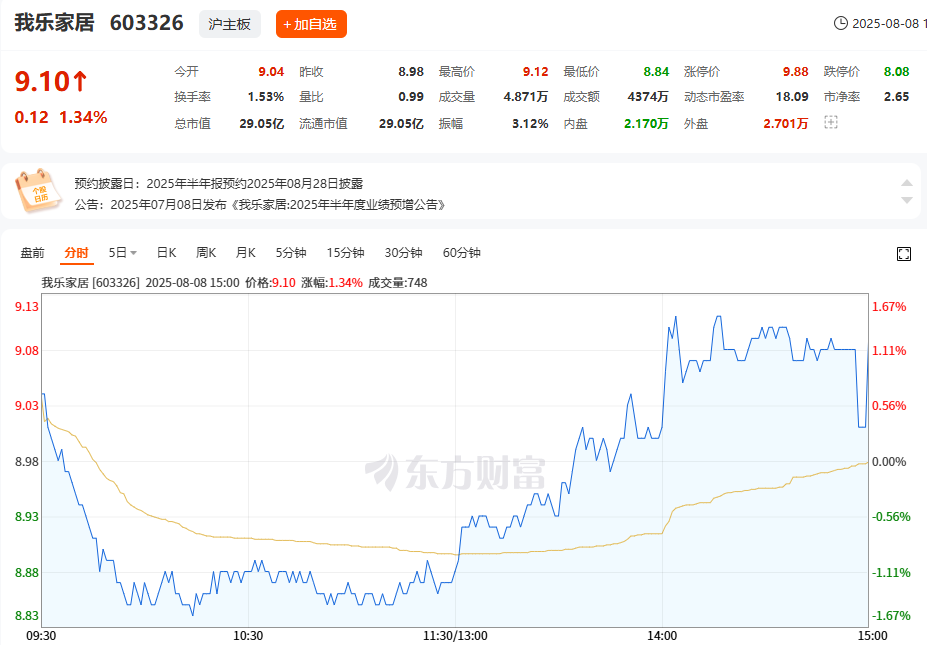Click the 昨收 value 8.98

411,72
